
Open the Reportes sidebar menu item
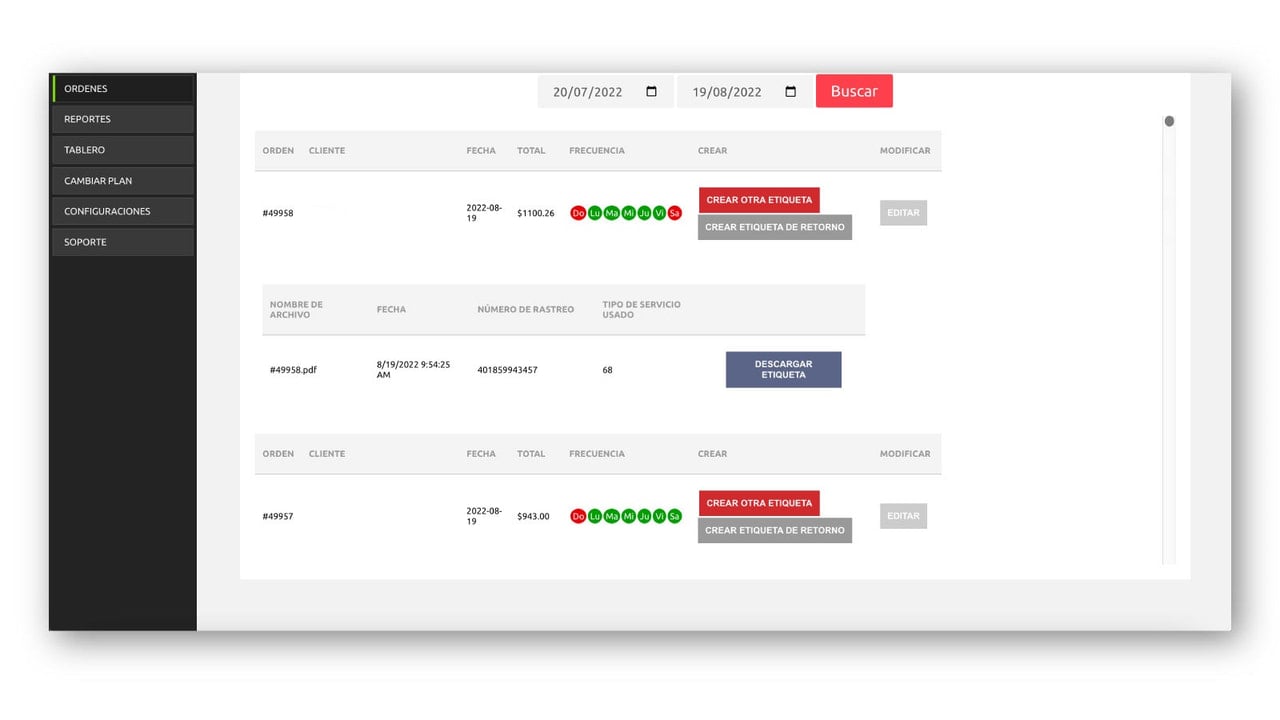coord(122,119)
